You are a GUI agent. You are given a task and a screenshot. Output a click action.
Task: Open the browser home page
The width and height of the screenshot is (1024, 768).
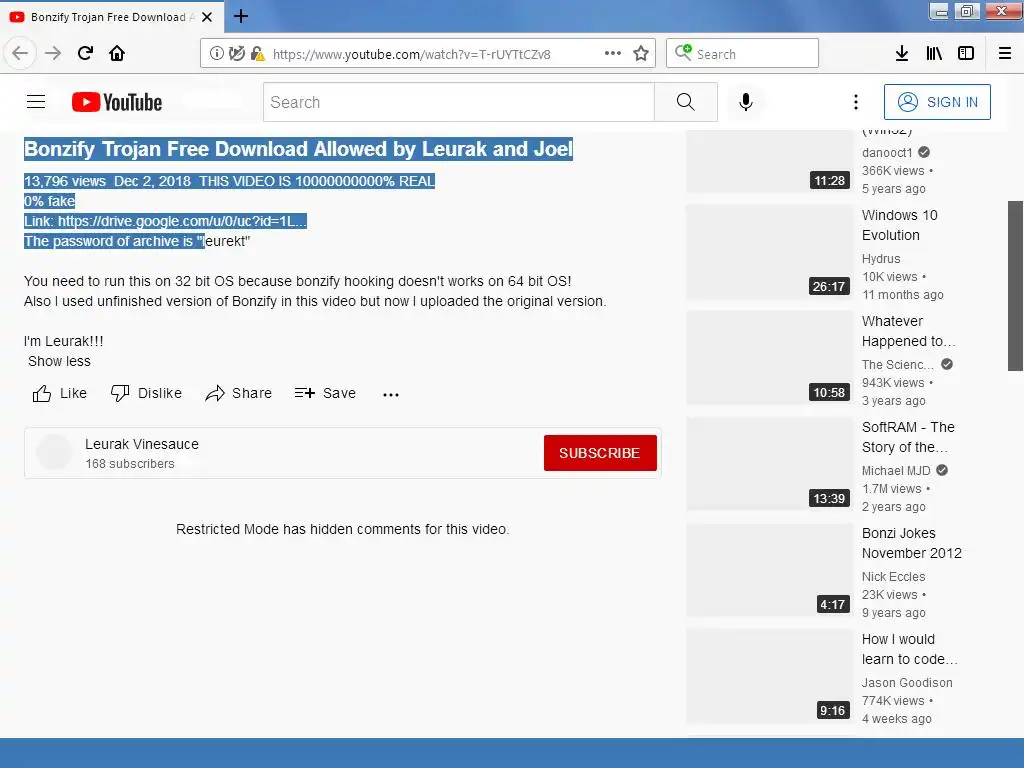coord(117,53)
